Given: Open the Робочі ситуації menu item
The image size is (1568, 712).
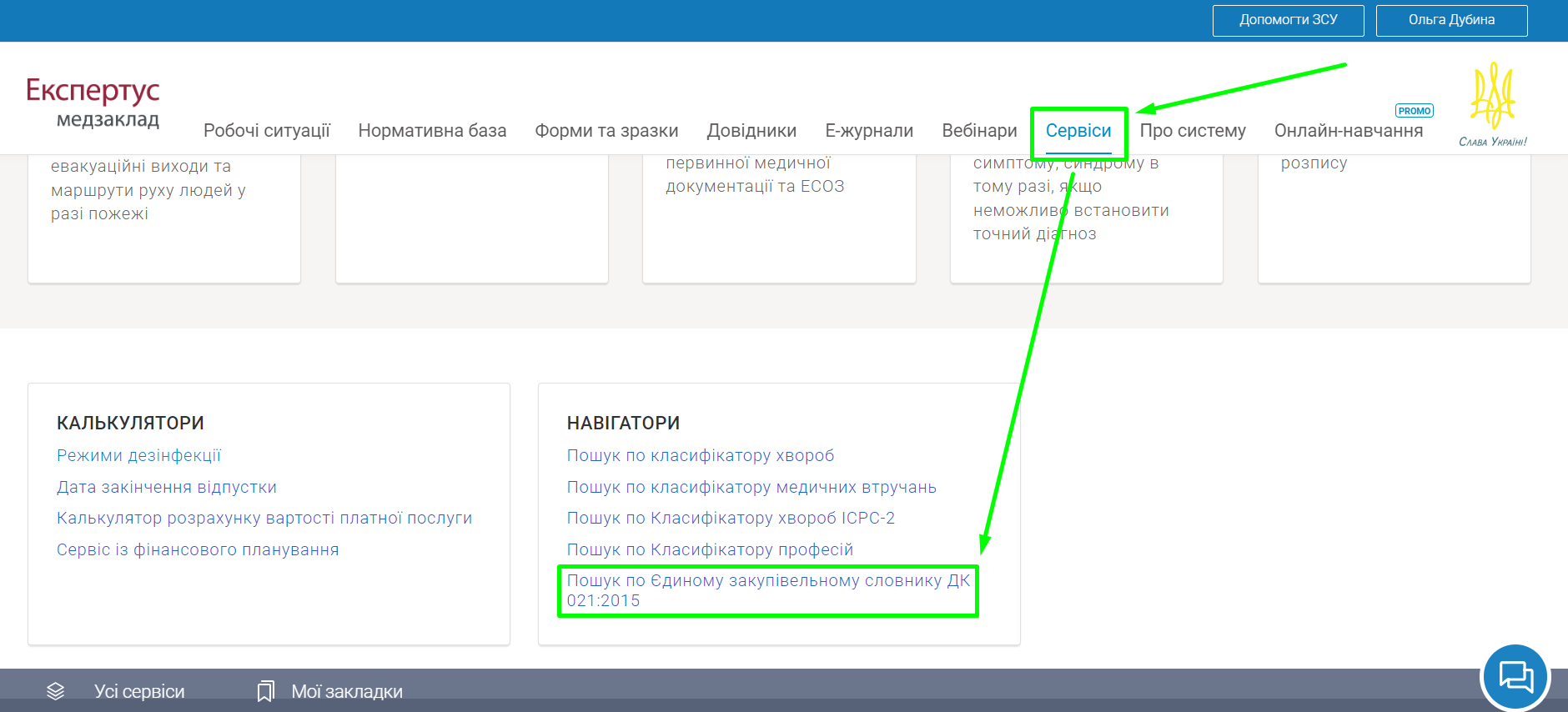Looking at the screenshot, I should [267, 131].
